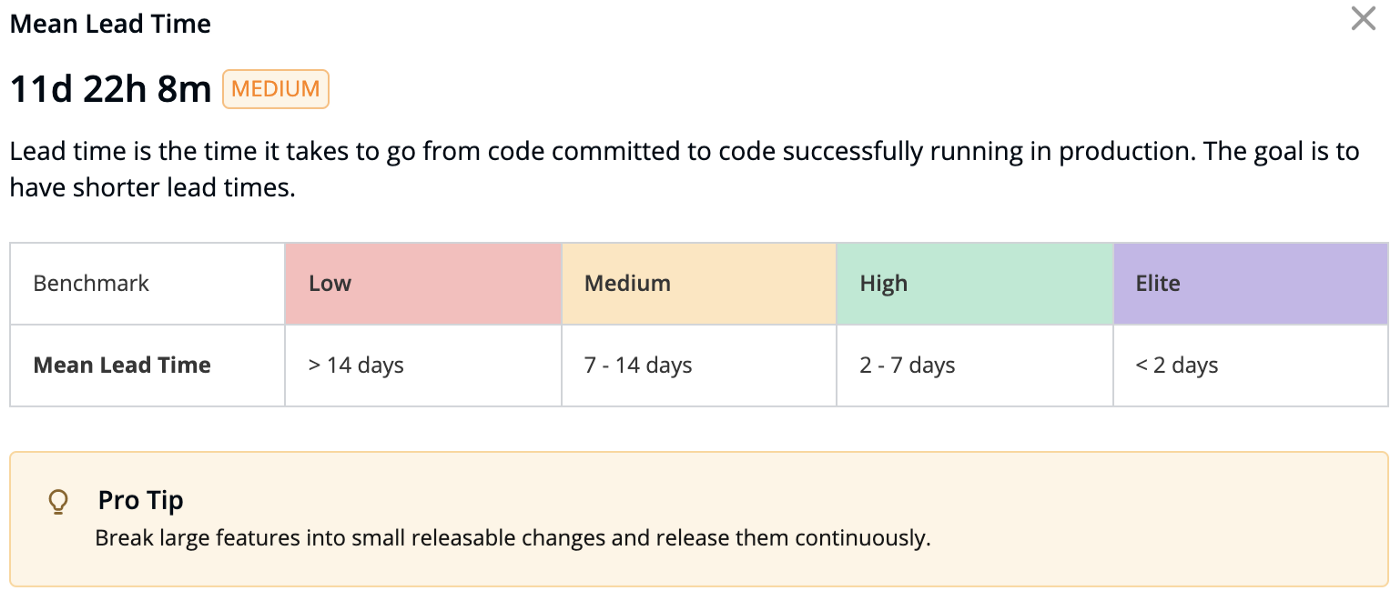Screen dimensions: 1400x600
Task: Click the lightbulb Pro Tip icon
Action: click(59, 501)
